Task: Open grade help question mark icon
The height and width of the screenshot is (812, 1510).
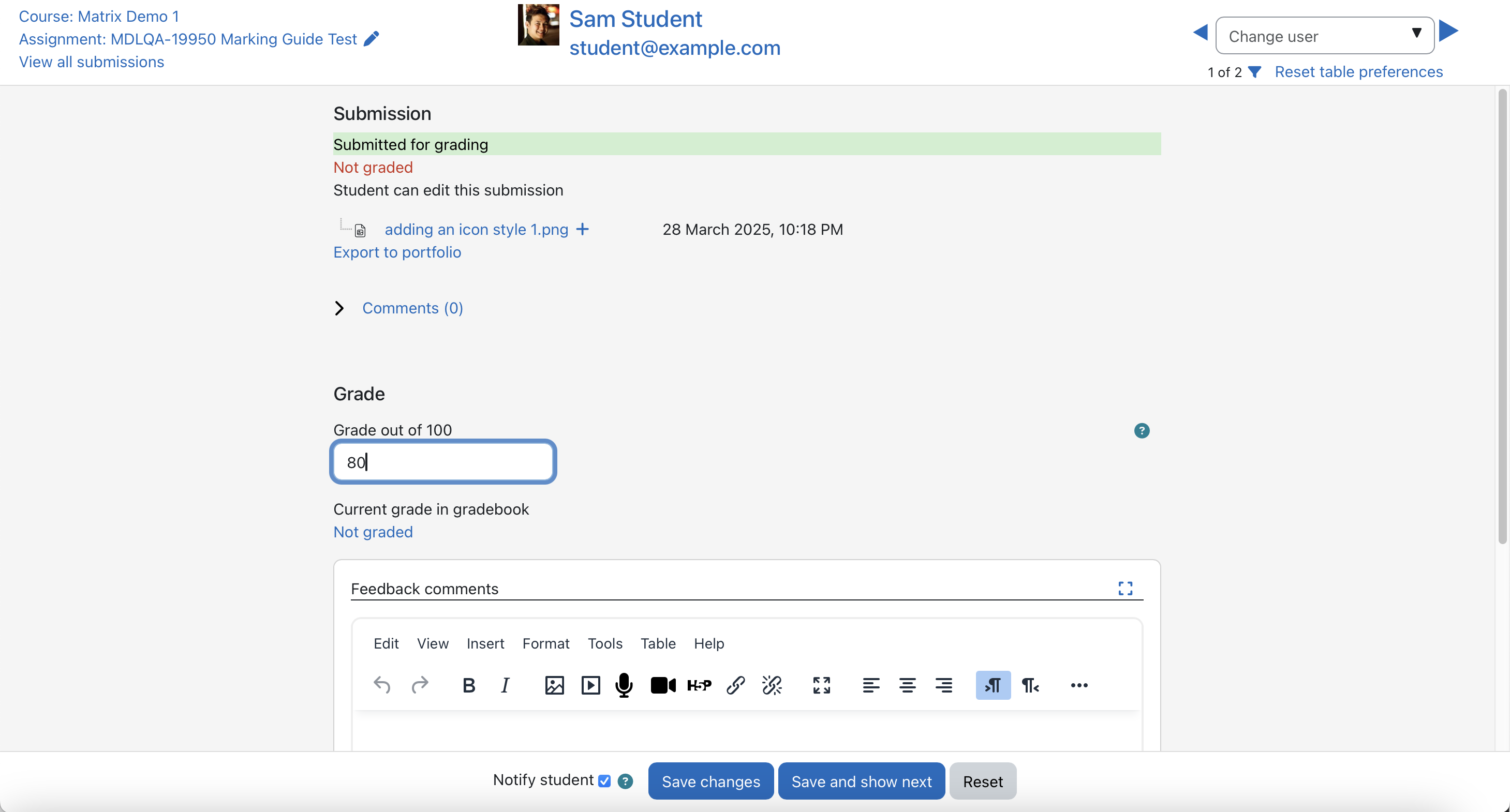Action: [x=1141, y=431]
